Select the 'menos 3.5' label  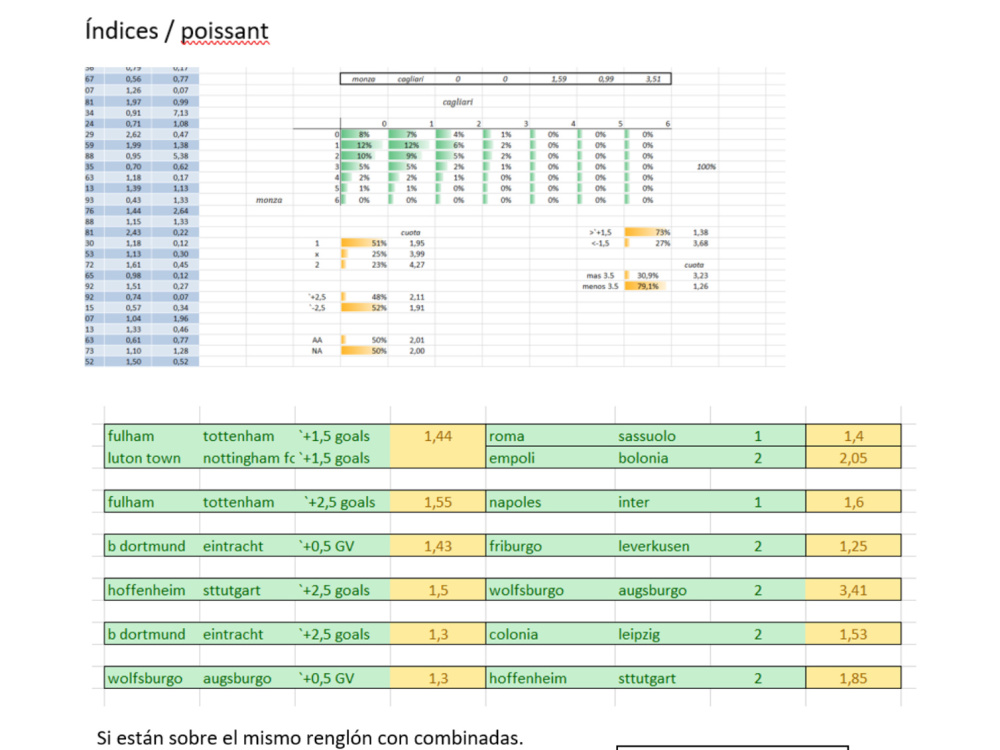coord(600,286)
